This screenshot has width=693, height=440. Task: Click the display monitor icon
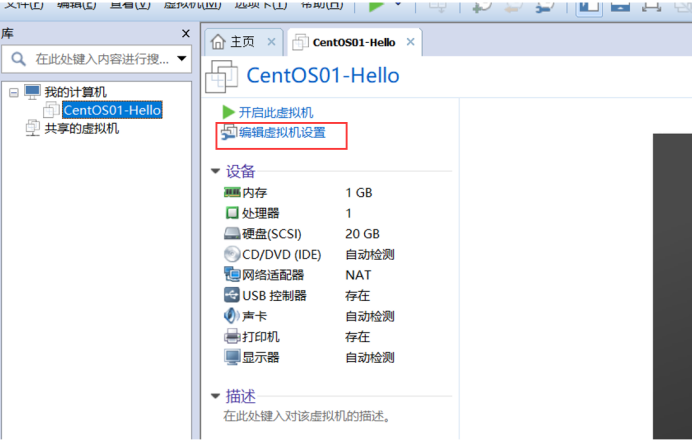232,357
